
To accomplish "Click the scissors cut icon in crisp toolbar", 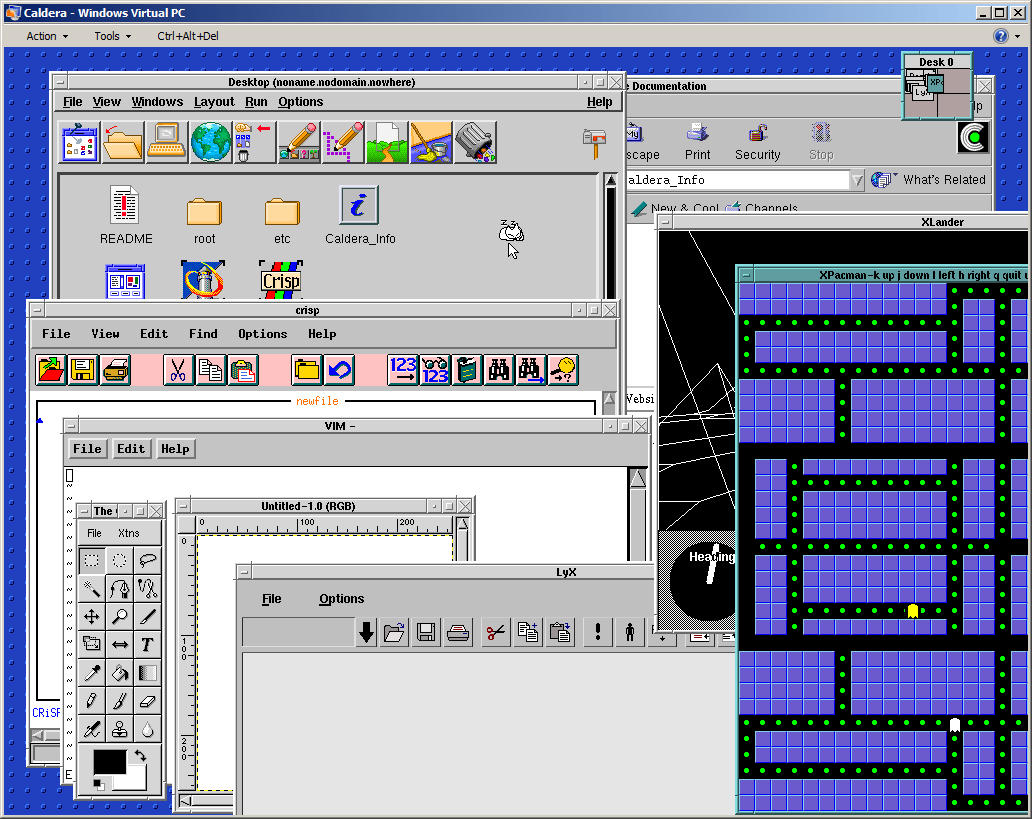I will click(x=178, y=369).
